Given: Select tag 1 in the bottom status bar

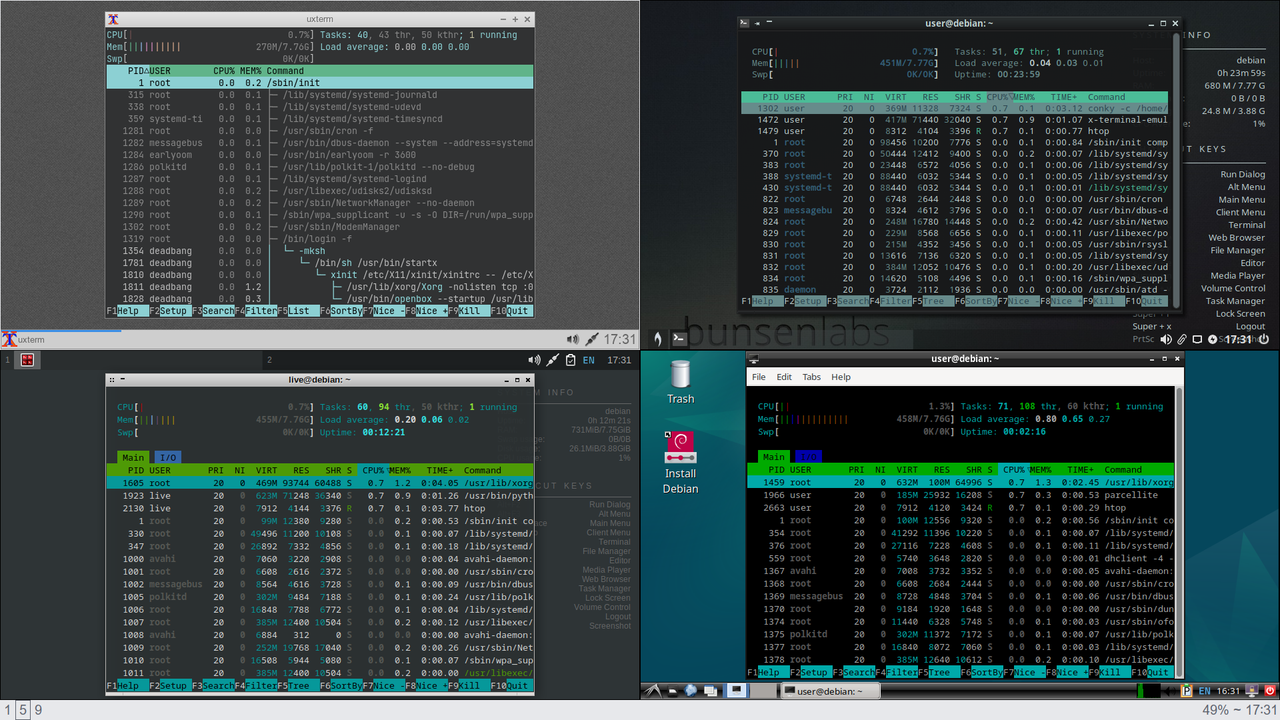Looking at the screenshot, I should (x=7, y=710).
